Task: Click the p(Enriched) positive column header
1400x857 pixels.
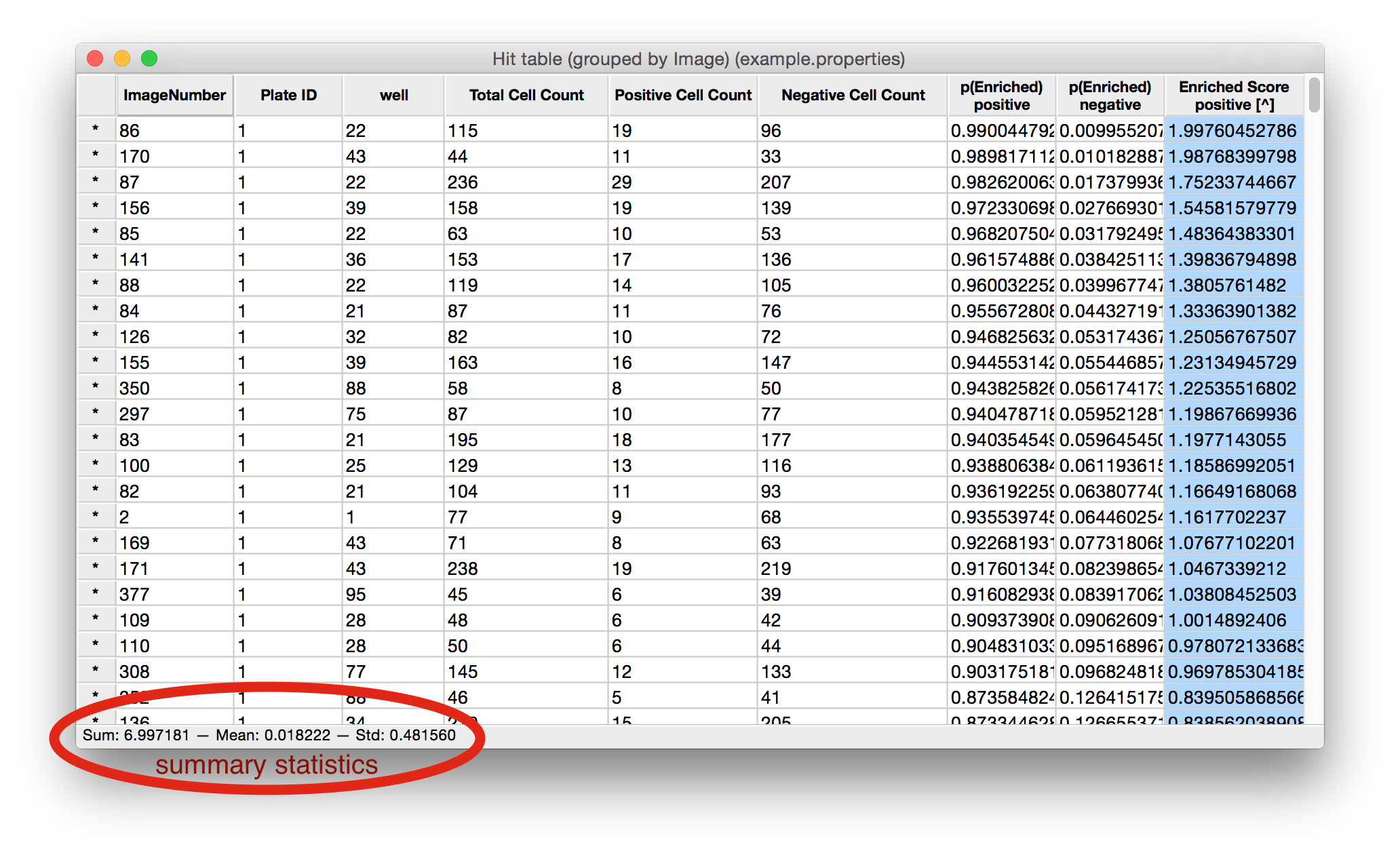Action: 1002,95
